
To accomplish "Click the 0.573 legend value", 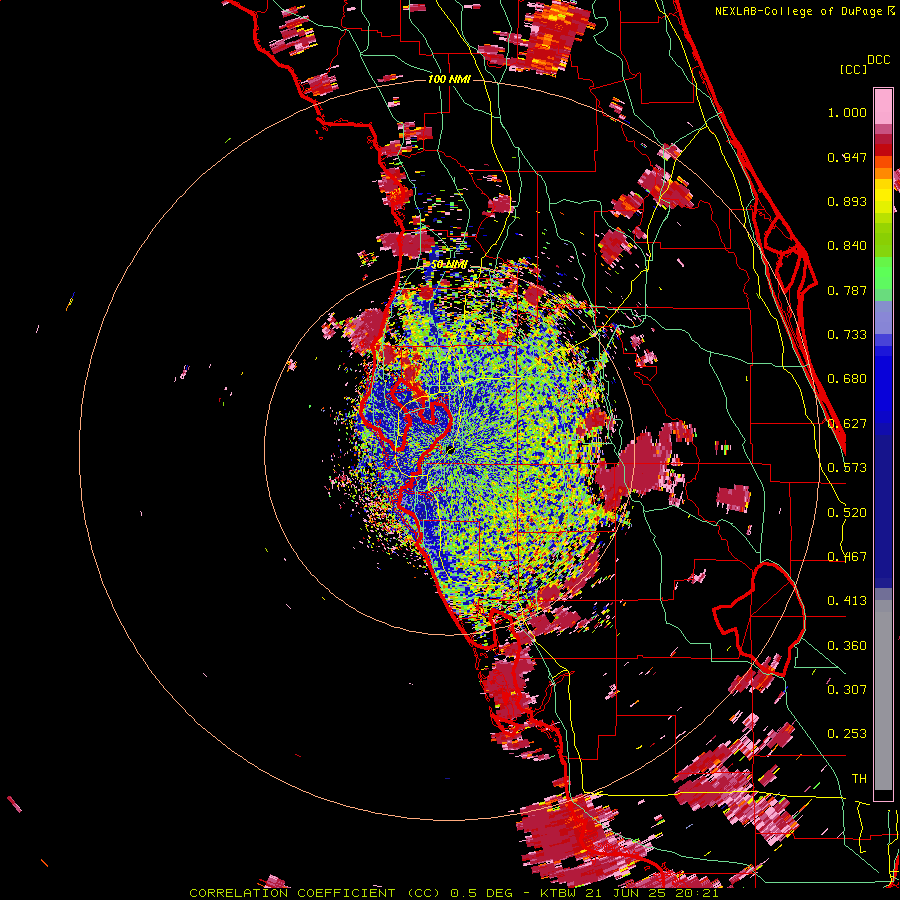I will point(847,468).
